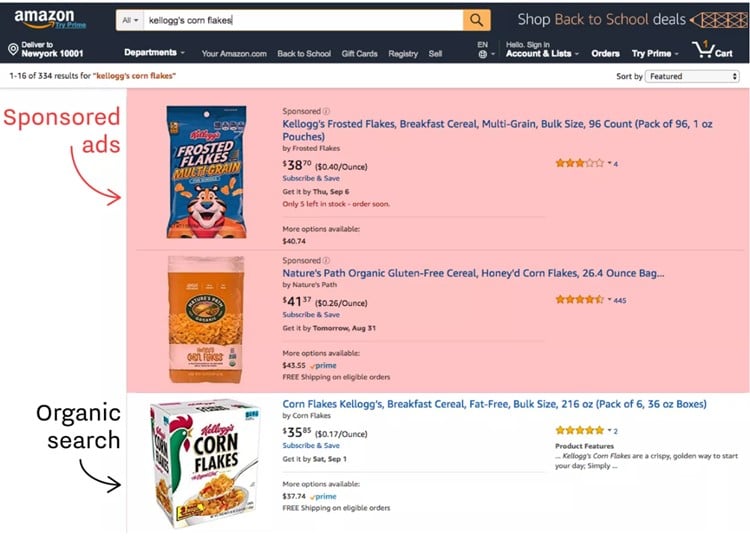Click the Nature's Path cereal product image
This screenshot has height=544, width=750.
pyautogui.click(x=204, y=318)
